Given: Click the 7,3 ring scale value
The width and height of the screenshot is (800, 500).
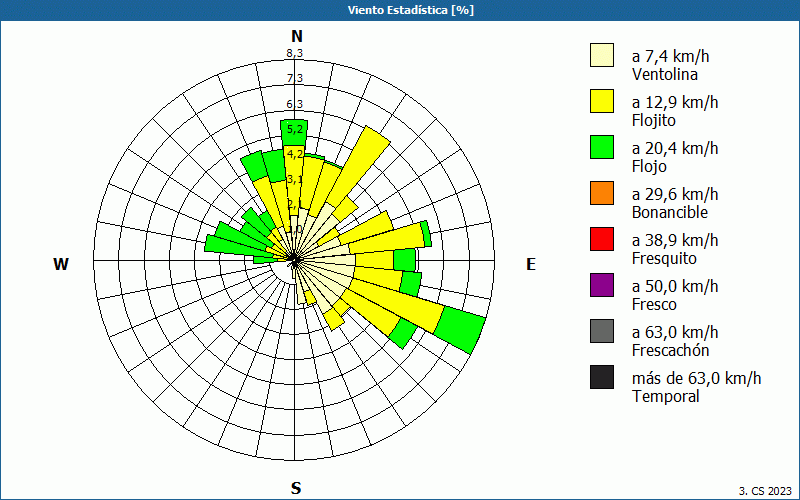Looking at the screenshot, I should pos(294,78).
